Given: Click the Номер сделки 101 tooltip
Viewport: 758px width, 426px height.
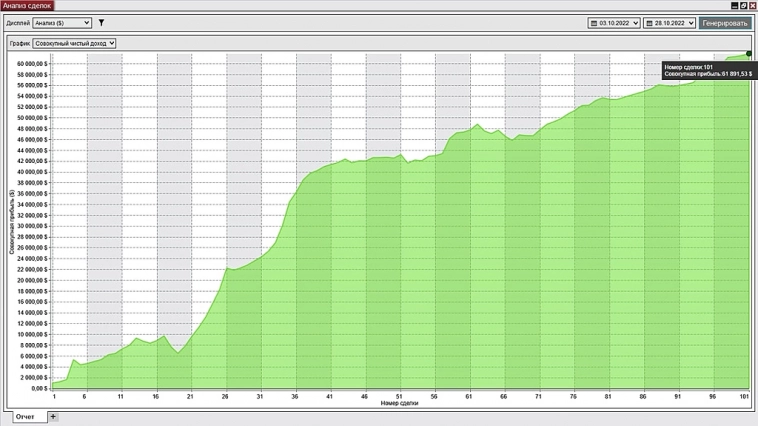Looking at the screenshot, I should tap(708, 70).
